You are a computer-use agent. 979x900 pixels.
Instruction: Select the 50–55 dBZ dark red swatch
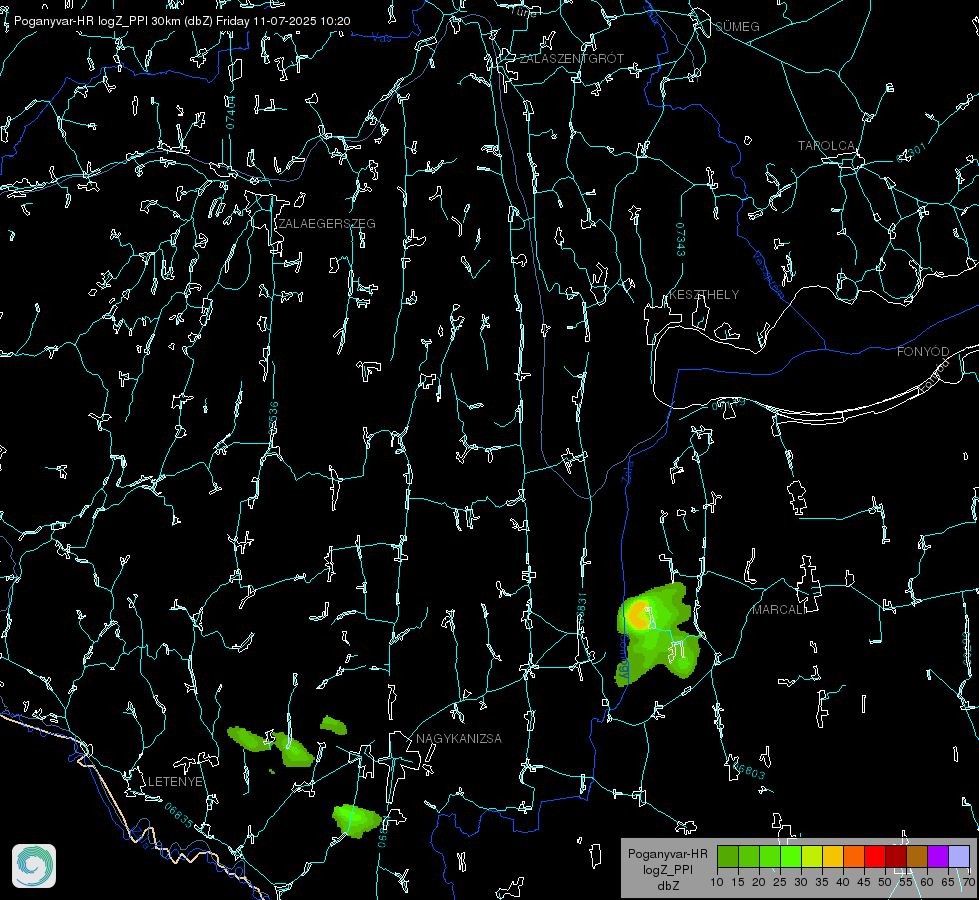tap(895, 856)
